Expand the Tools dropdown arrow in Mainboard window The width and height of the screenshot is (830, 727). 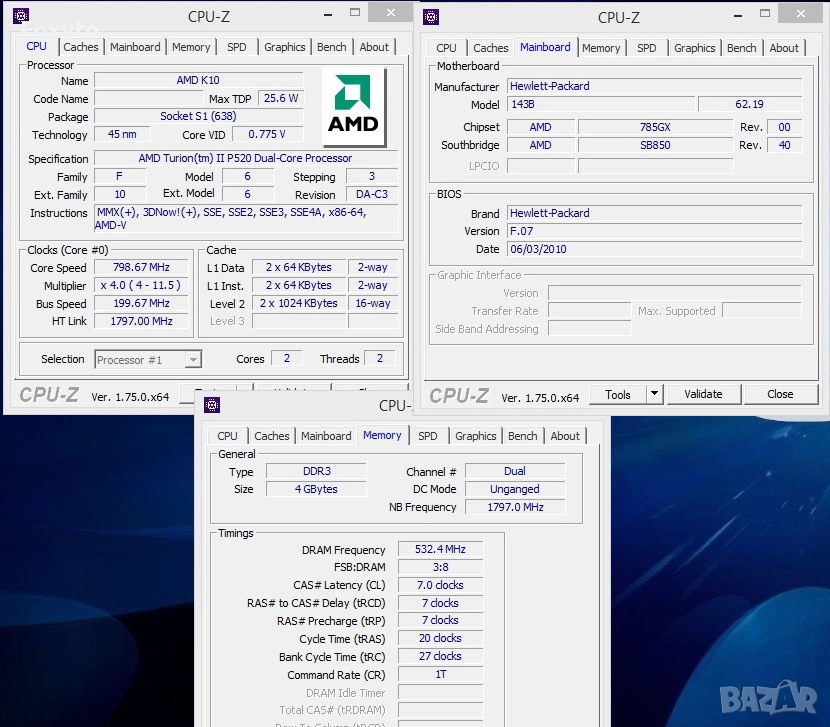tap(654, 394)
